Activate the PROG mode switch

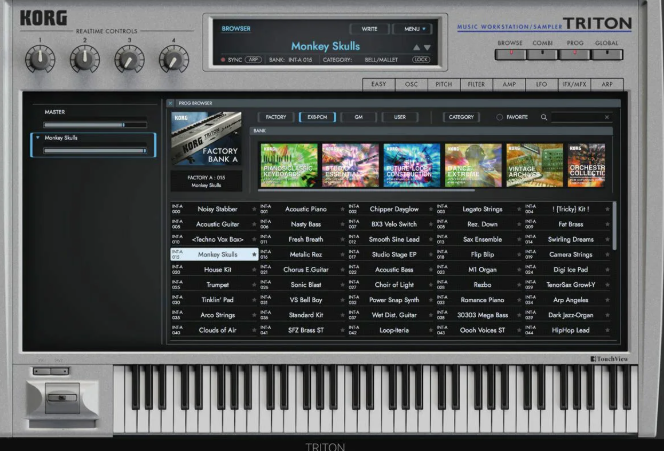pyautogui.click(x=575, y=54)
